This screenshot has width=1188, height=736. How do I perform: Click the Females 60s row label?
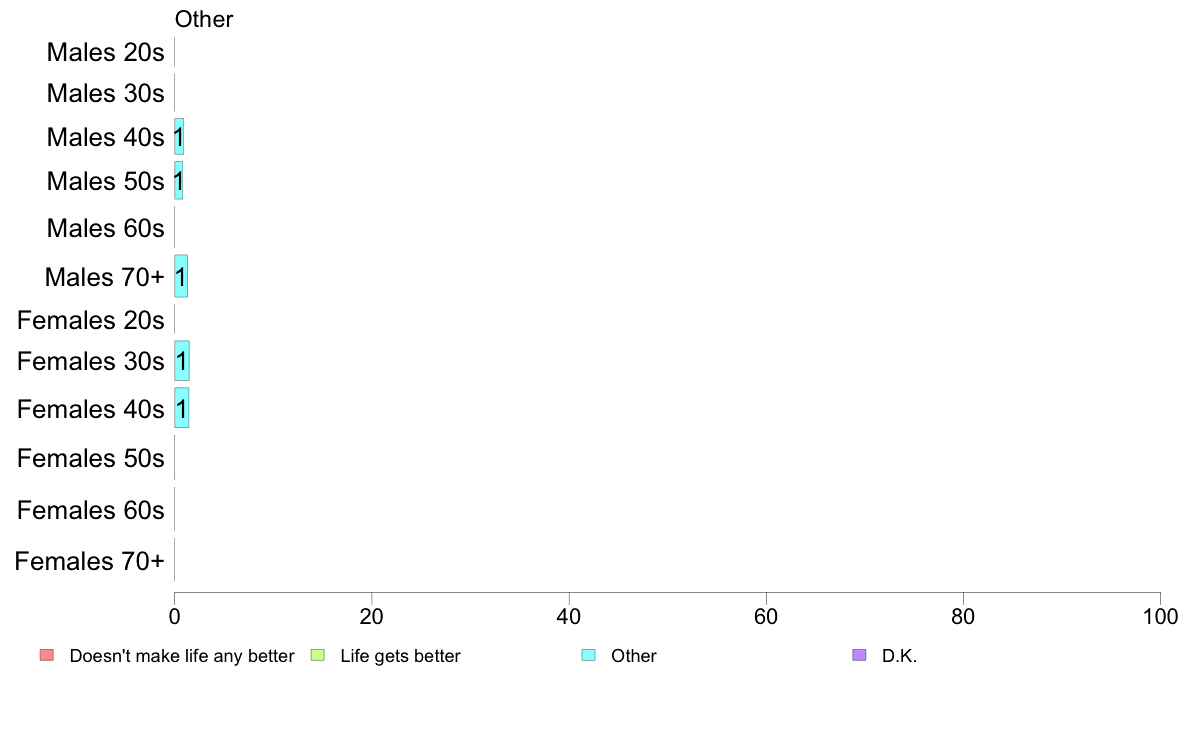tap(90, 511)
